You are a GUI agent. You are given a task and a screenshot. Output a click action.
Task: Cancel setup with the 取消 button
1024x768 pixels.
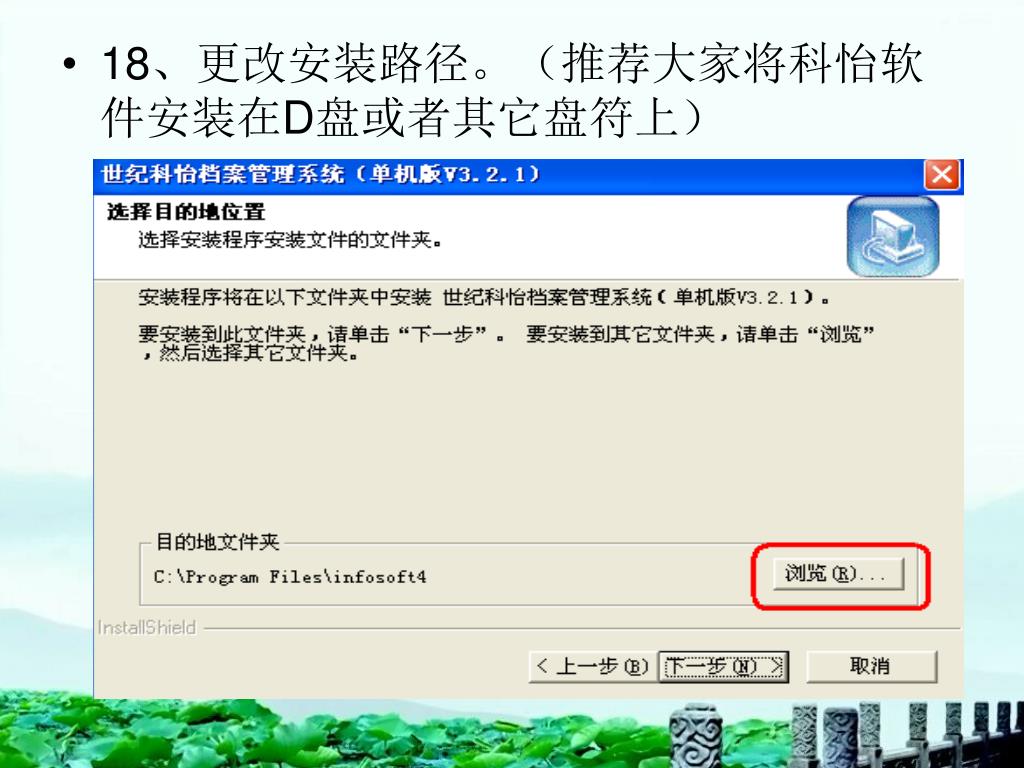point(871,666)
